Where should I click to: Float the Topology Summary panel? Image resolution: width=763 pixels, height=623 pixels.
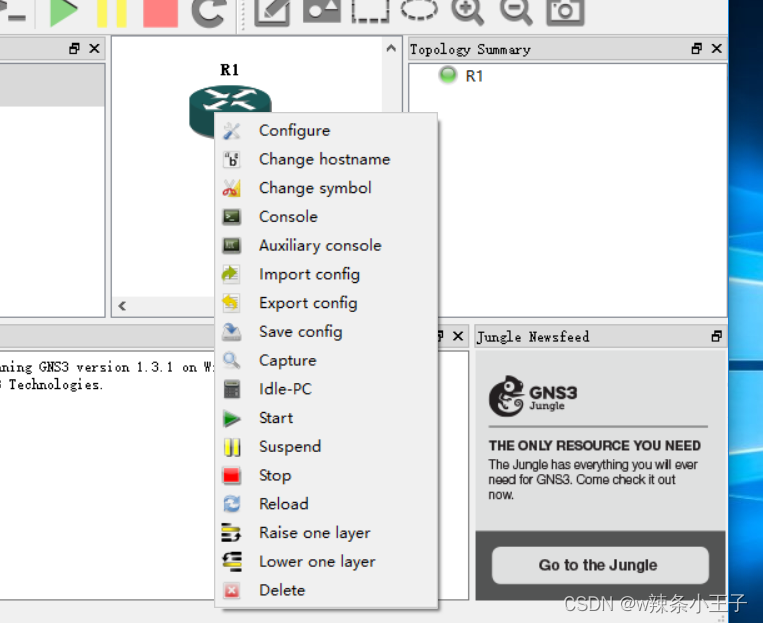pyautogui.click(x=696, y=49)
